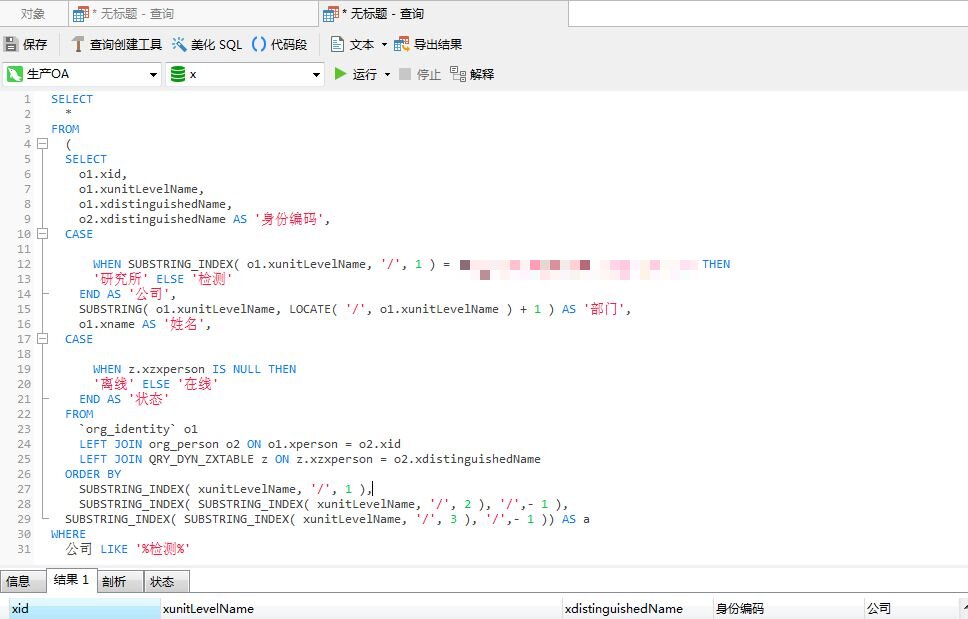Switch to 对象 tab

tap(33, 14)
